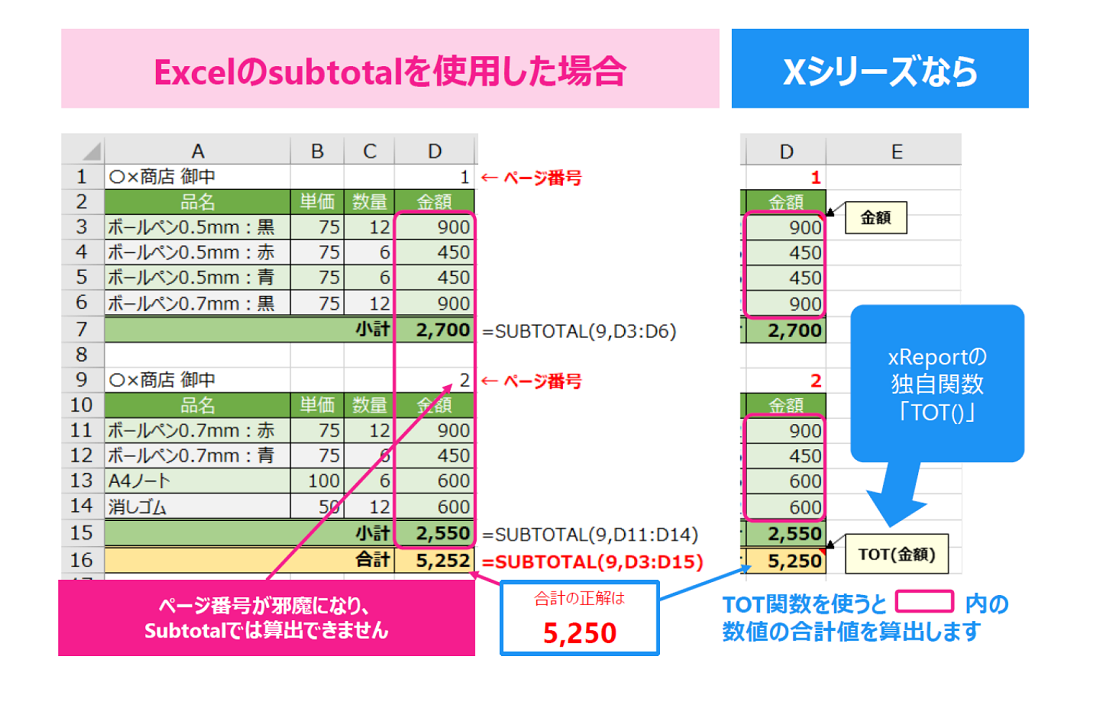Click the xReportの独自関数 blue callout
The width and height of the screenshot is (1100, 710).
937,383
